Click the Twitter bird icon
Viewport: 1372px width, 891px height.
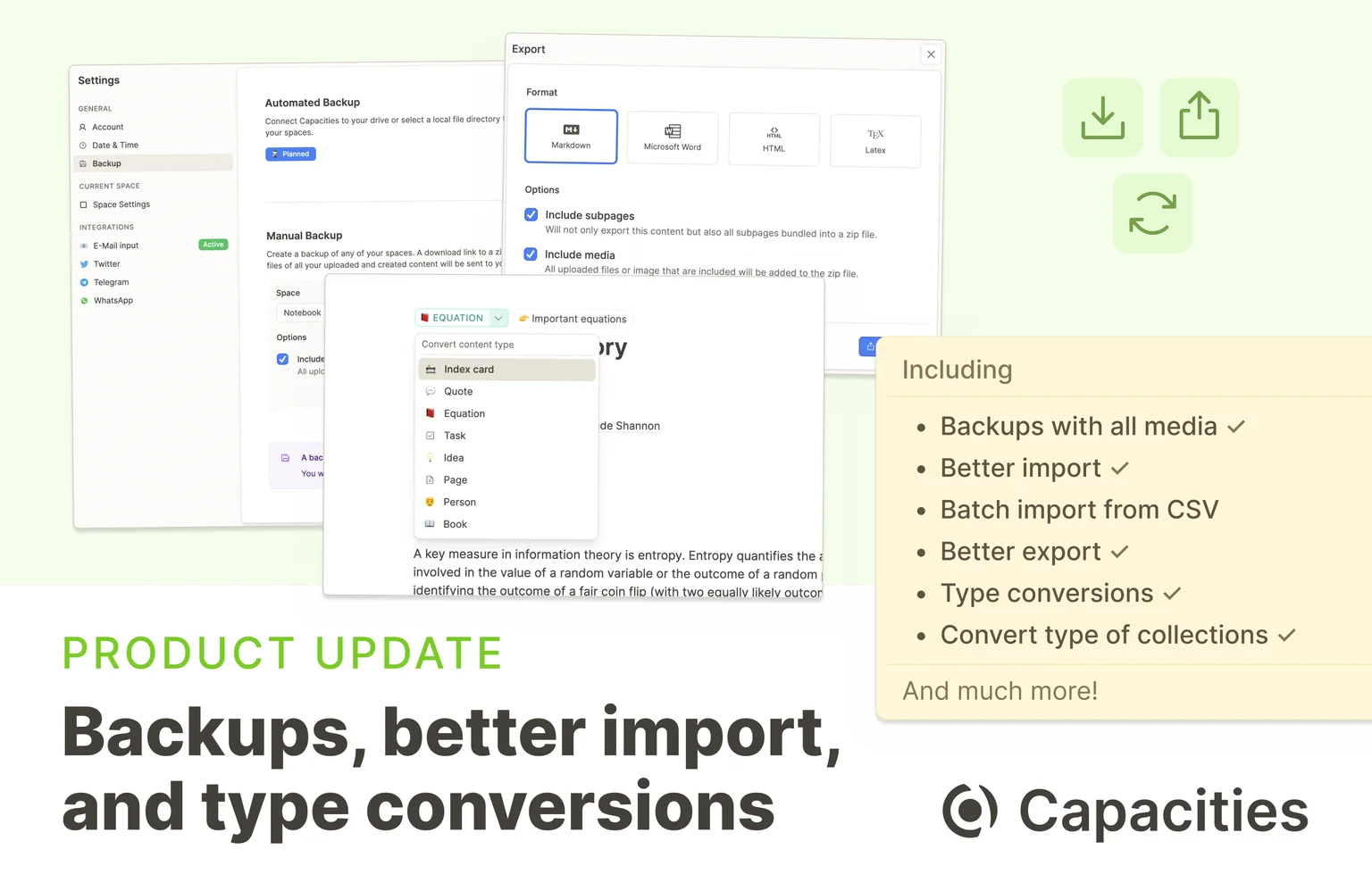coord(84,264)
